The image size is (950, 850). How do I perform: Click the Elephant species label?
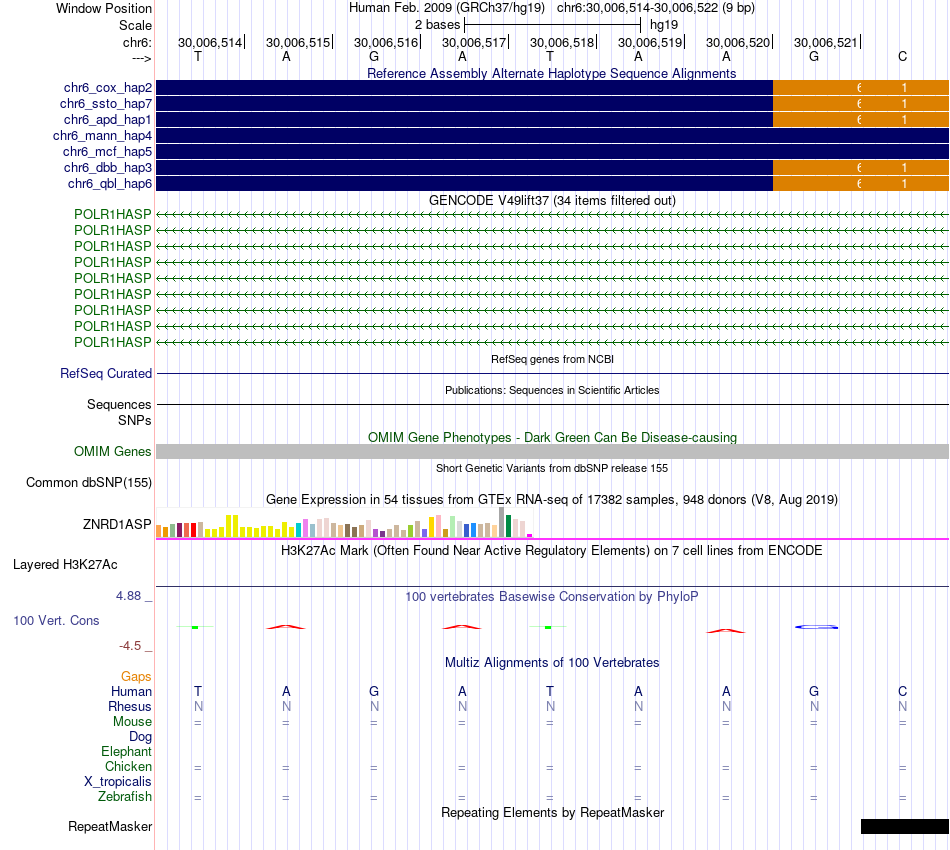click(x=126, y=752)
